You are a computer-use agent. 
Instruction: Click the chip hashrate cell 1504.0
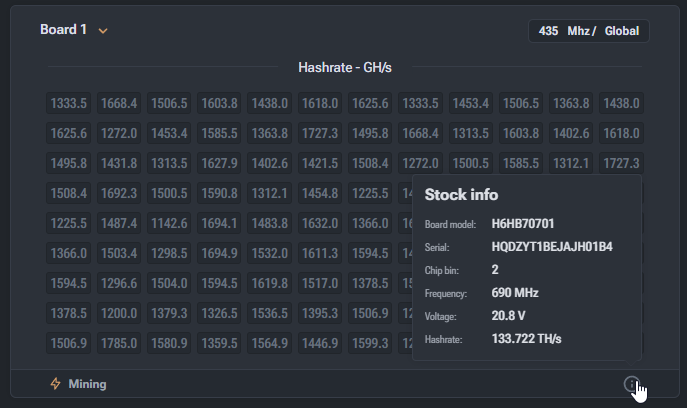pos(169,283)
